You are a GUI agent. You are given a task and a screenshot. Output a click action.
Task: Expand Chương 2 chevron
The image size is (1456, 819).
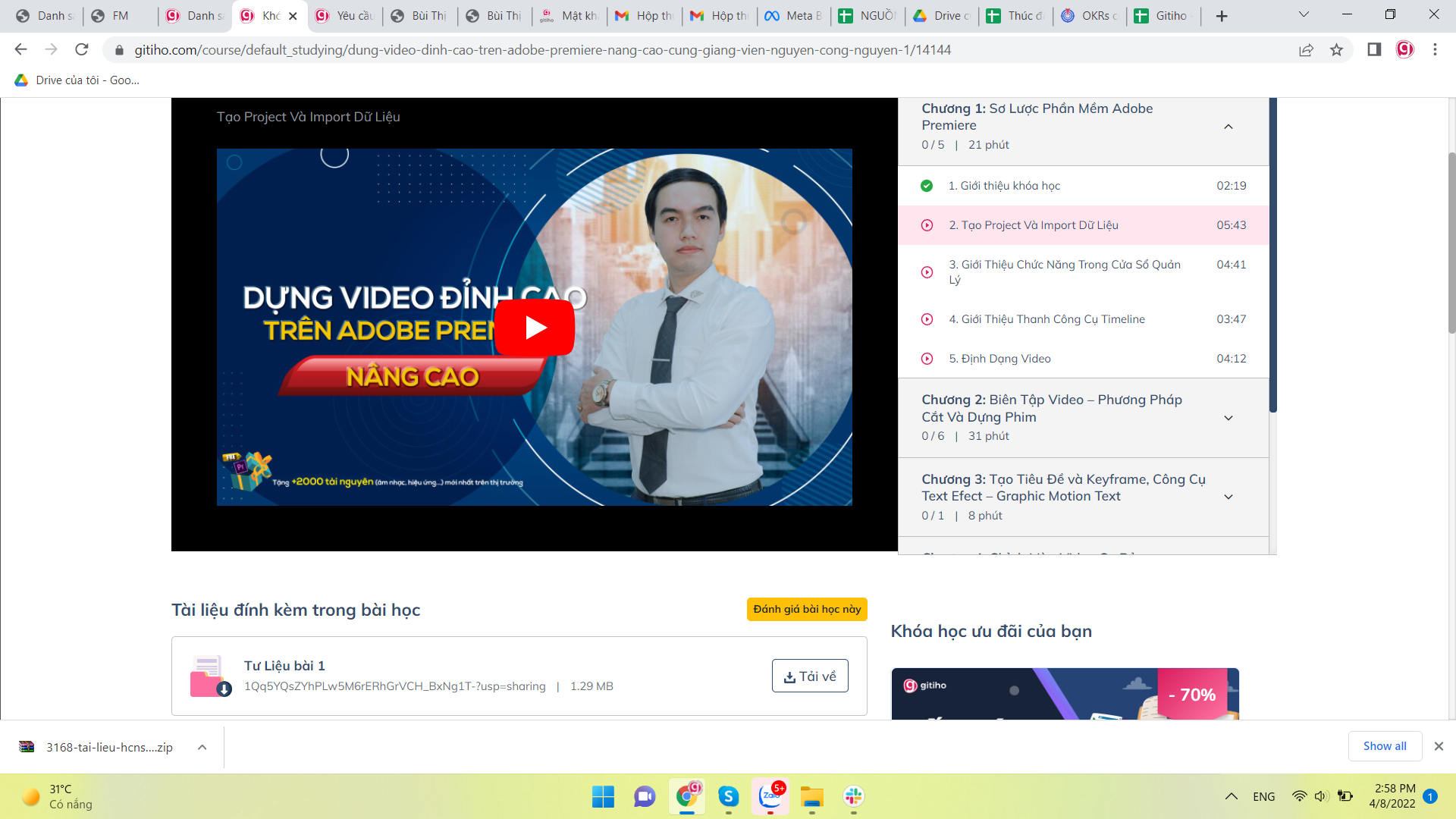(x=1228, y=418)
